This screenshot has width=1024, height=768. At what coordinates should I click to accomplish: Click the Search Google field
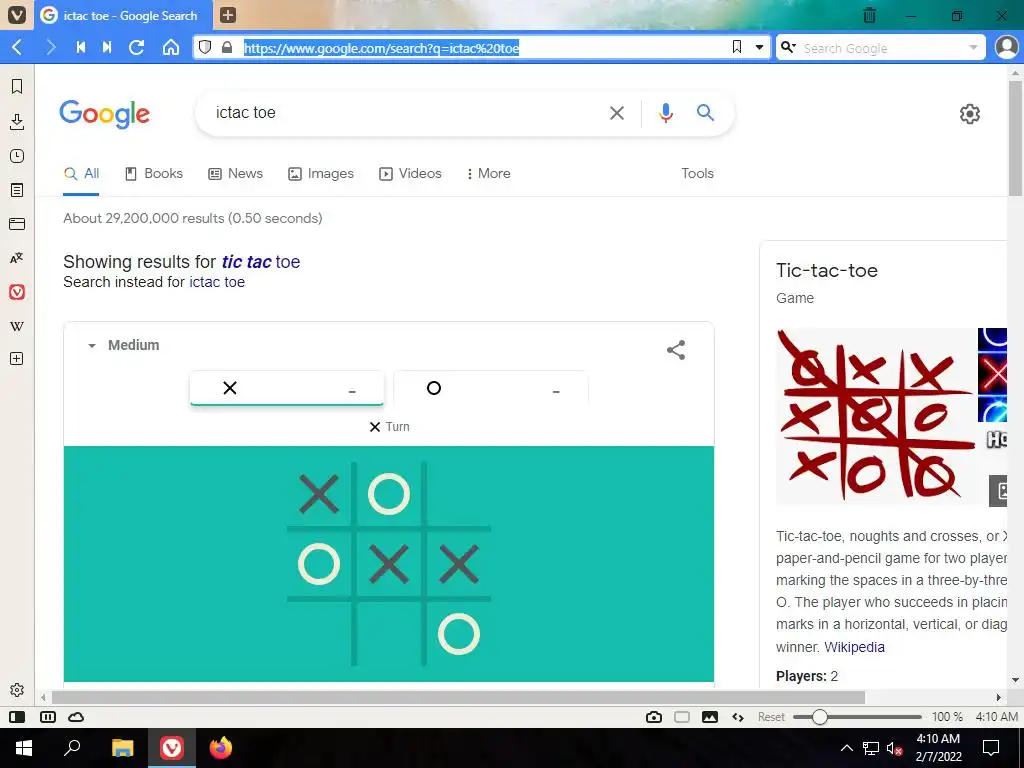click(x=882, y=48)
